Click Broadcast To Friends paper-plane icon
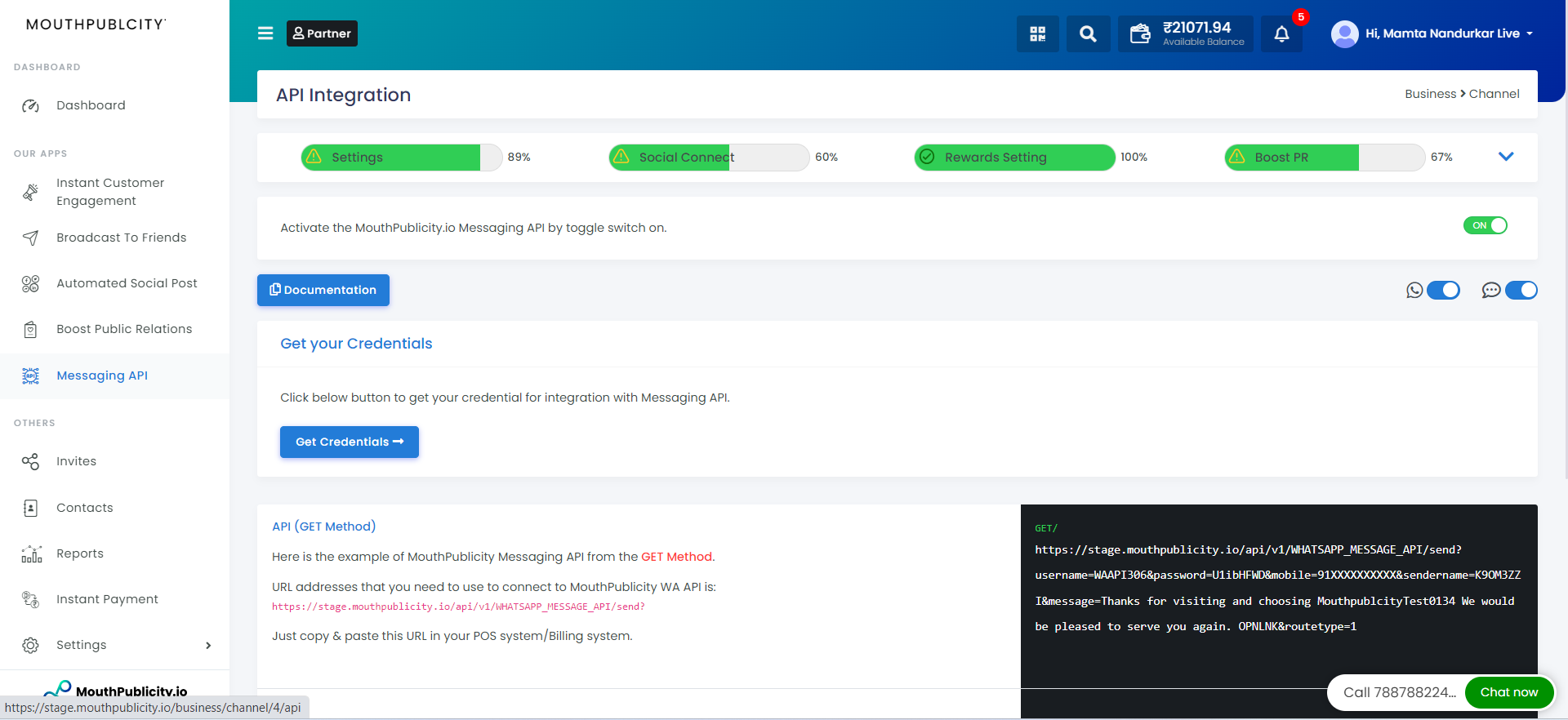 pos(30,238)
